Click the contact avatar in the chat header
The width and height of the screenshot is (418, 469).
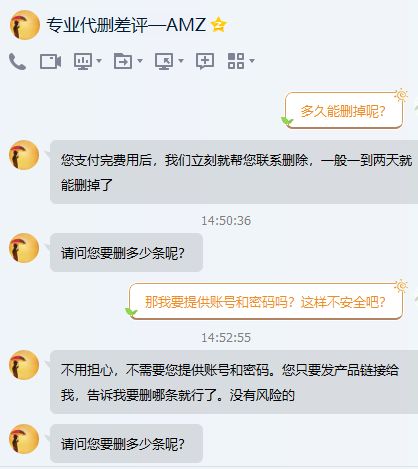(24, 25)
